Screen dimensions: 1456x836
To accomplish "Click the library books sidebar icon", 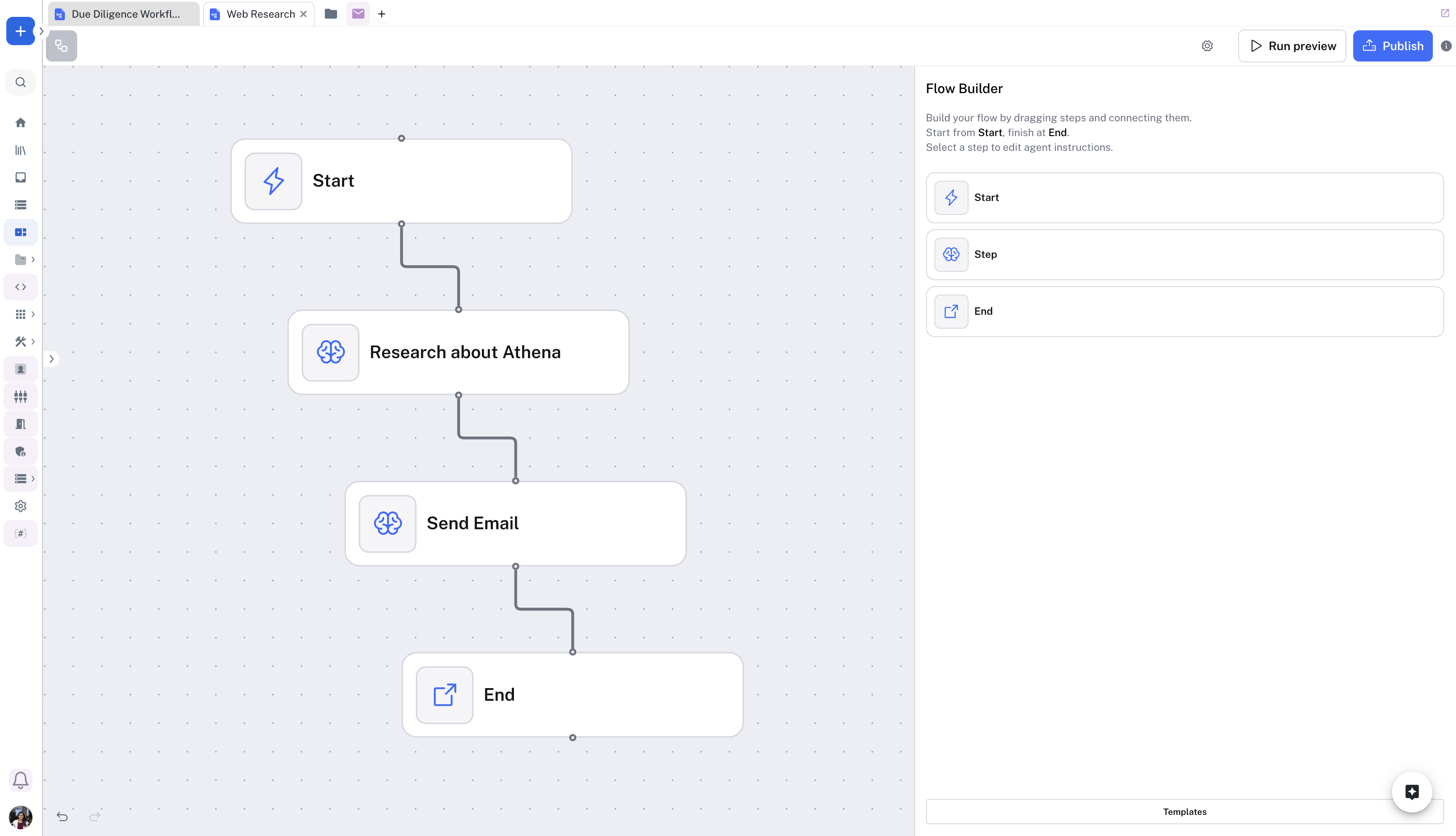I will (21, 150).
